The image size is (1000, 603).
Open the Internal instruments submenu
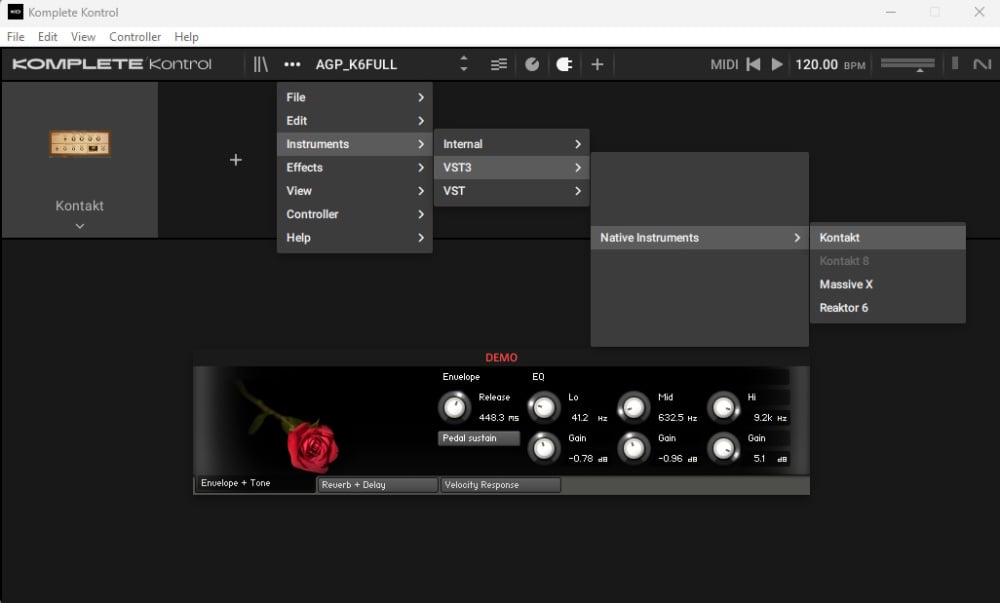click(511, 144)
